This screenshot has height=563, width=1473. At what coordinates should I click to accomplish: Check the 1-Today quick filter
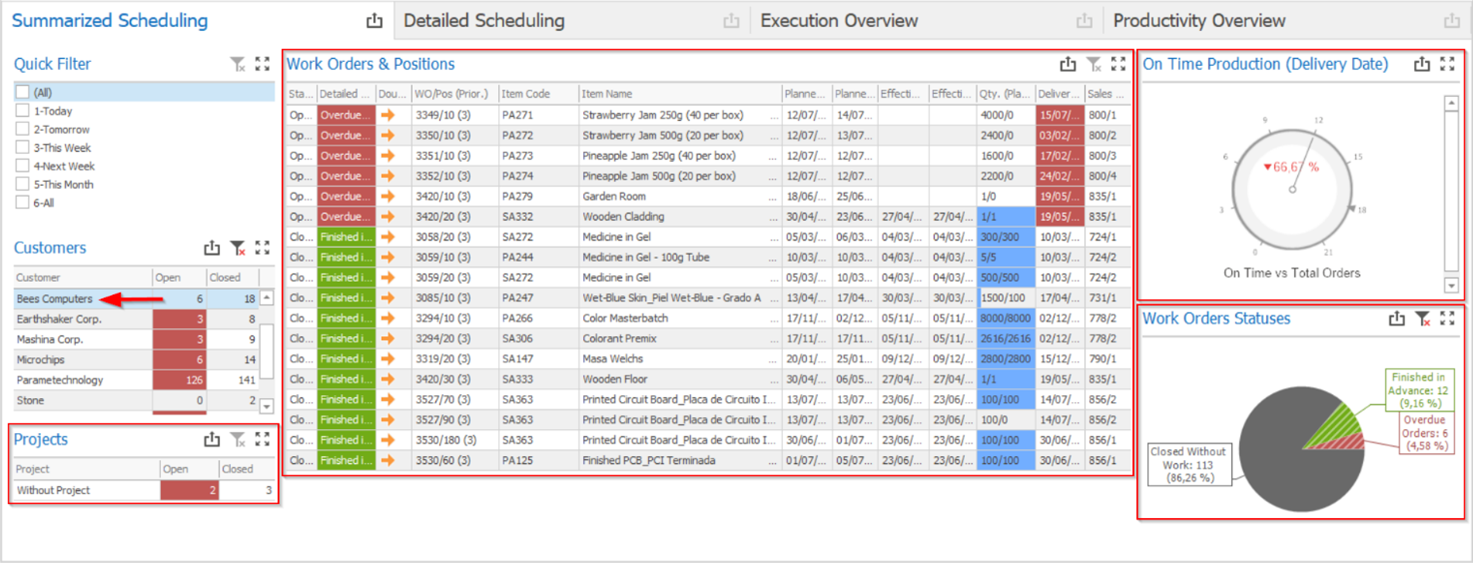coord(22,111)
